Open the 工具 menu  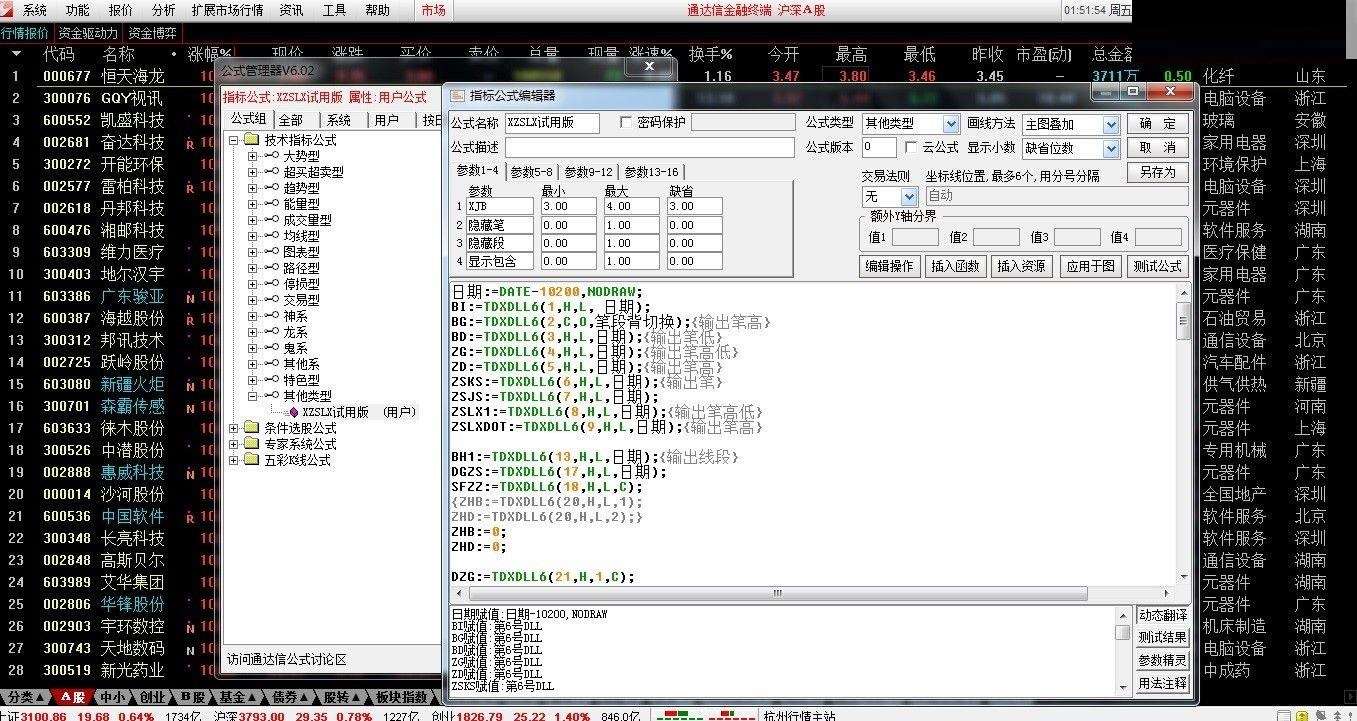[x=335, y=10]
